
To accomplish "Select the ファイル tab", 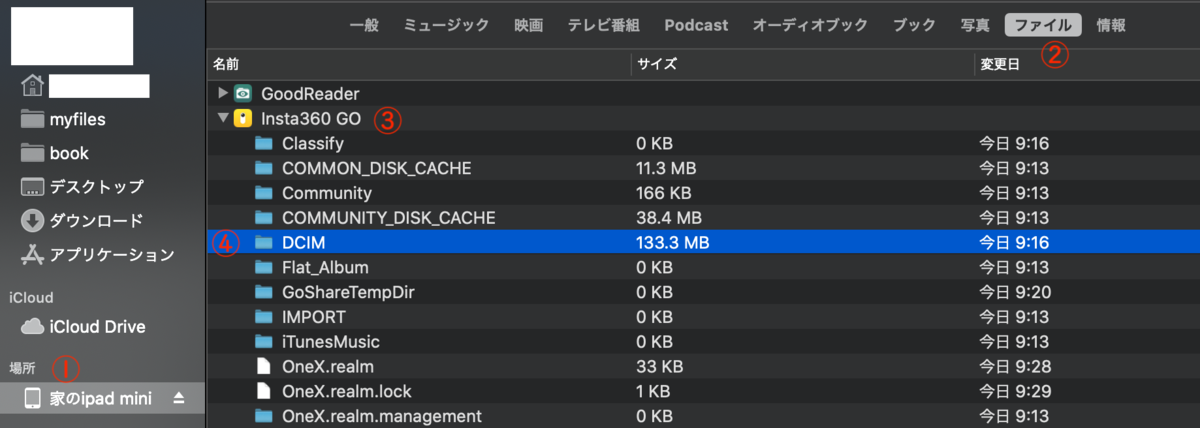I will click(x=1043, y=25).
